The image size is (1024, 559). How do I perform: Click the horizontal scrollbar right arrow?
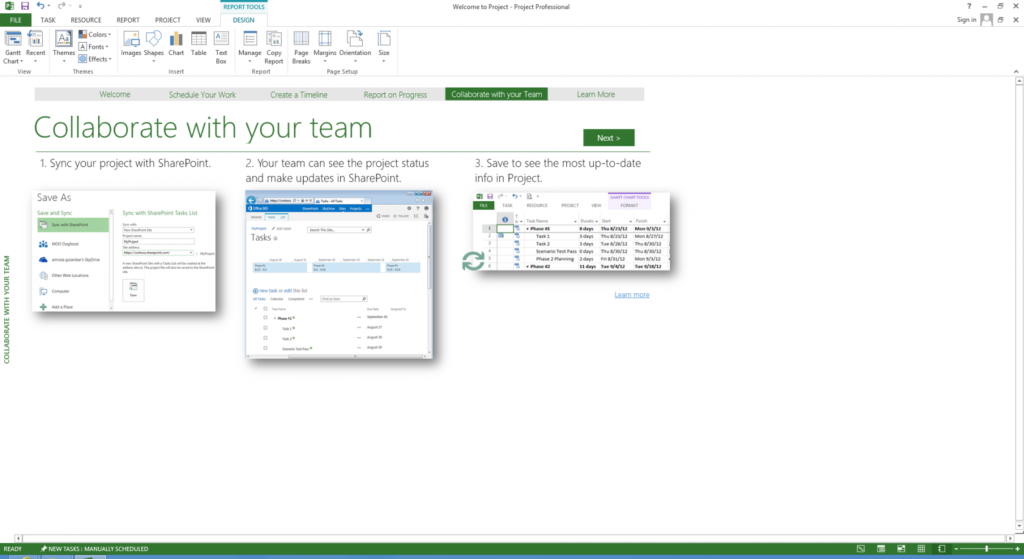coord(1010,538)
